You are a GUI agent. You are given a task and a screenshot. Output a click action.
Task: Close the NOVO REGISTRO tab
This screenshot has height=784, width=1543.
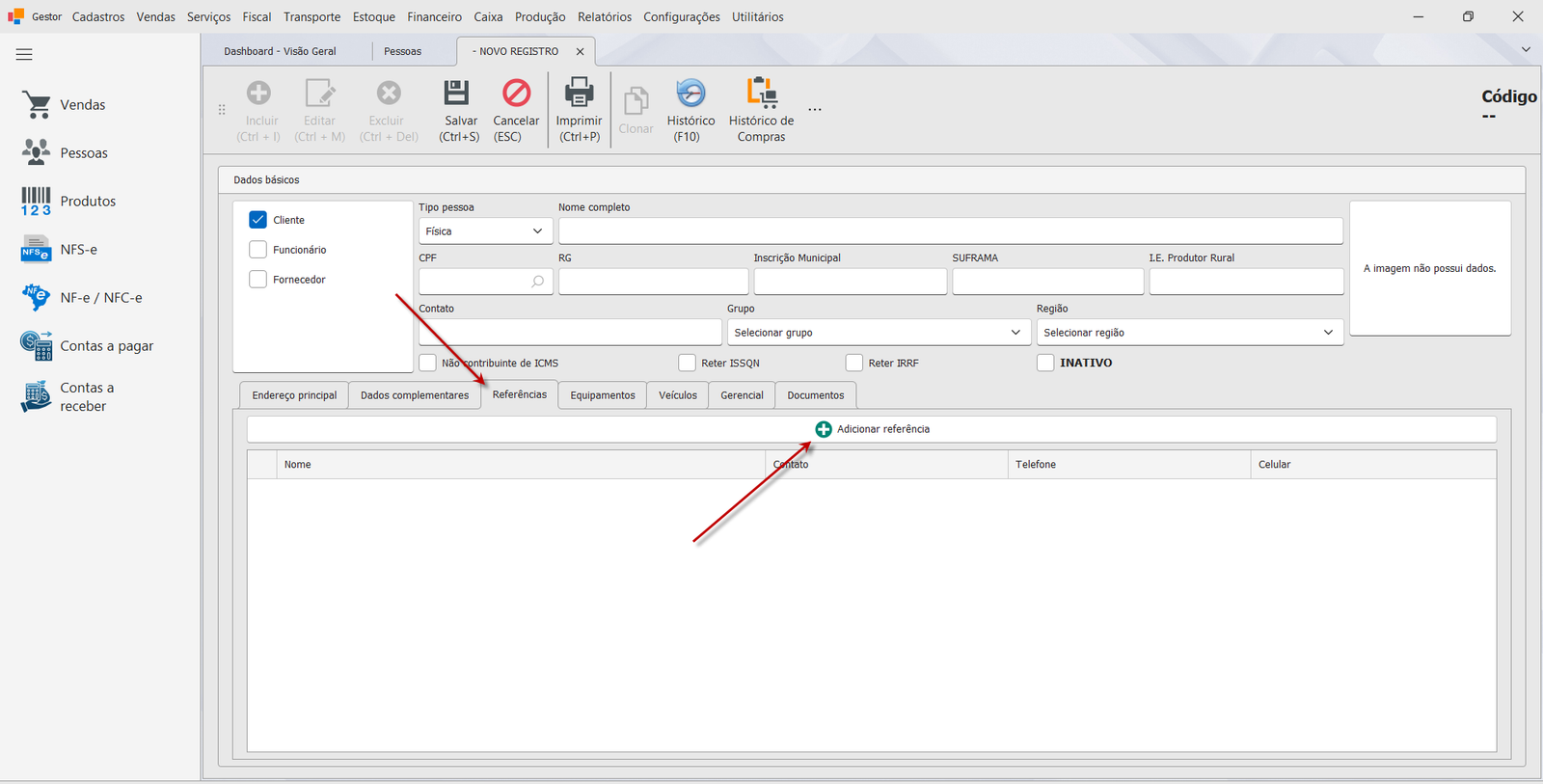point(580,52)
